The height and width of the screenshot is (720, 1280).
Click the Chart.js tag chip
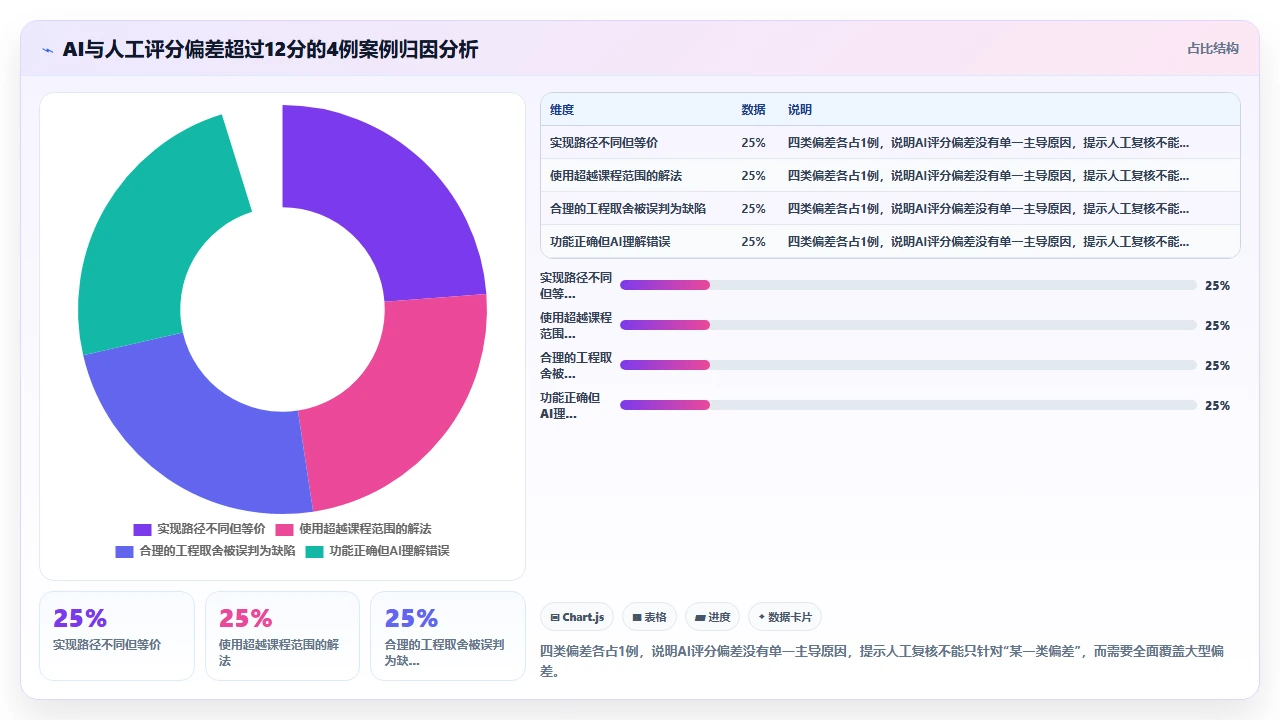[x=578, y=617]
